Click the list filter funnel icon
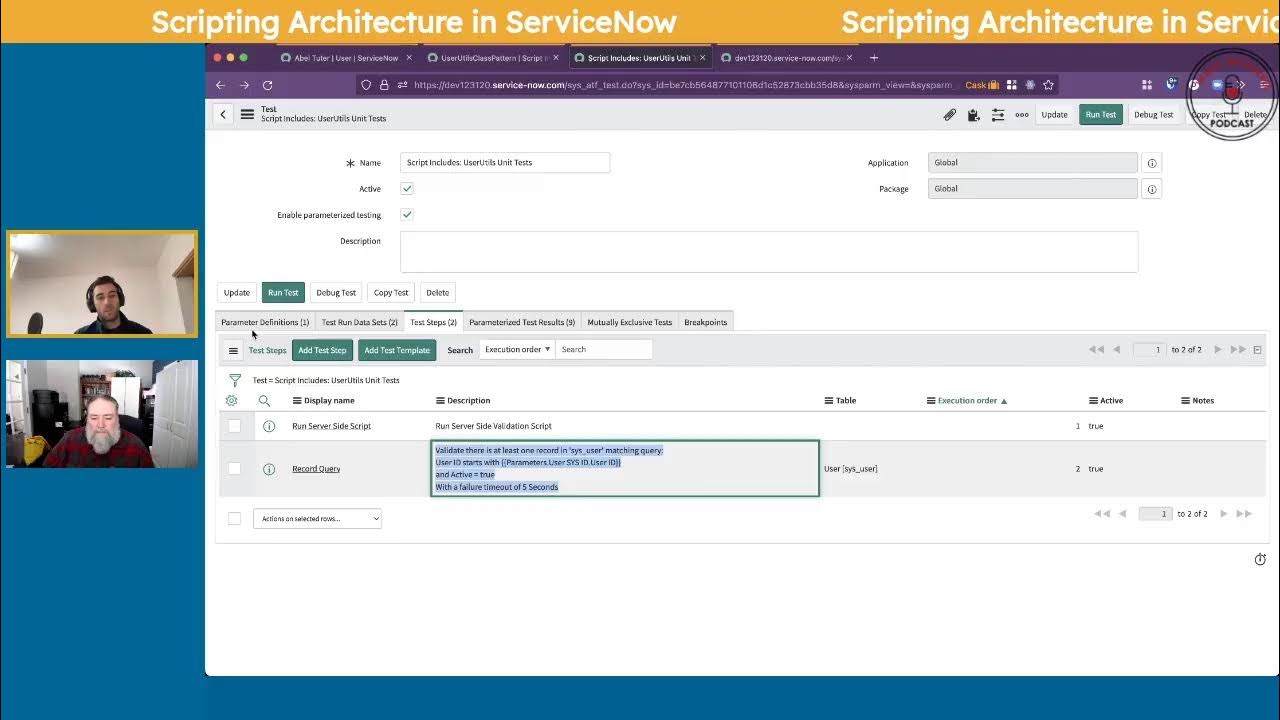The height and width of the screenshot is (720, 1280). (x=234, y=380)
